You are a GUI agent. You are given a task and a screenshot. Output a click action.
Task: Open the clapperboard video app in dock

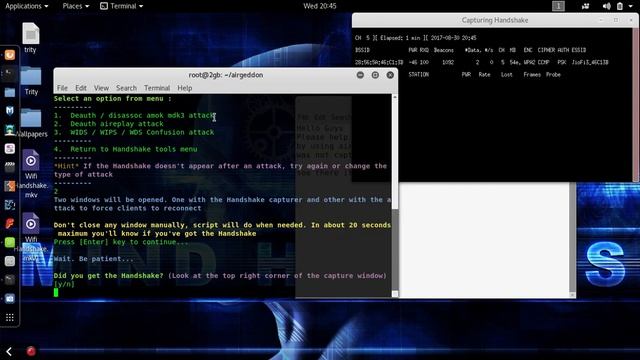(x=10, y=167)
